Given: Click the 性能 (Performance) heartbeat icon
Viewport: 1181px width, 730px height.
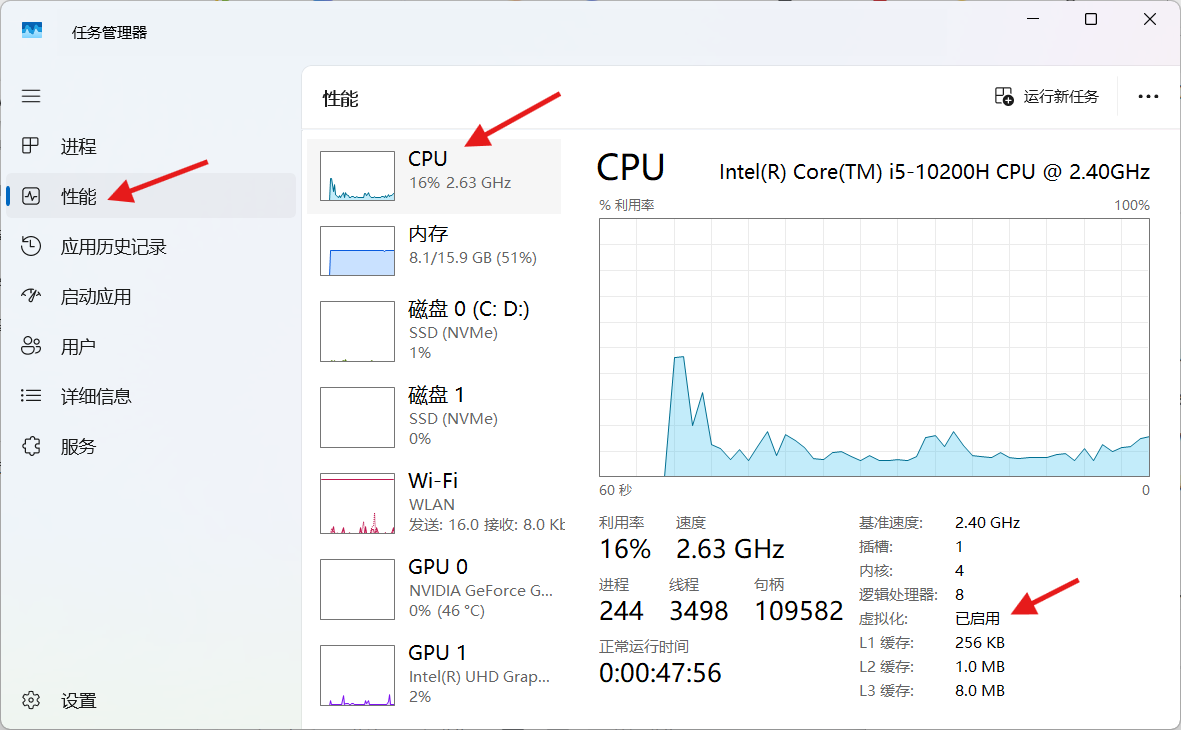Looking at the screenshot, I should pos(31,196).
